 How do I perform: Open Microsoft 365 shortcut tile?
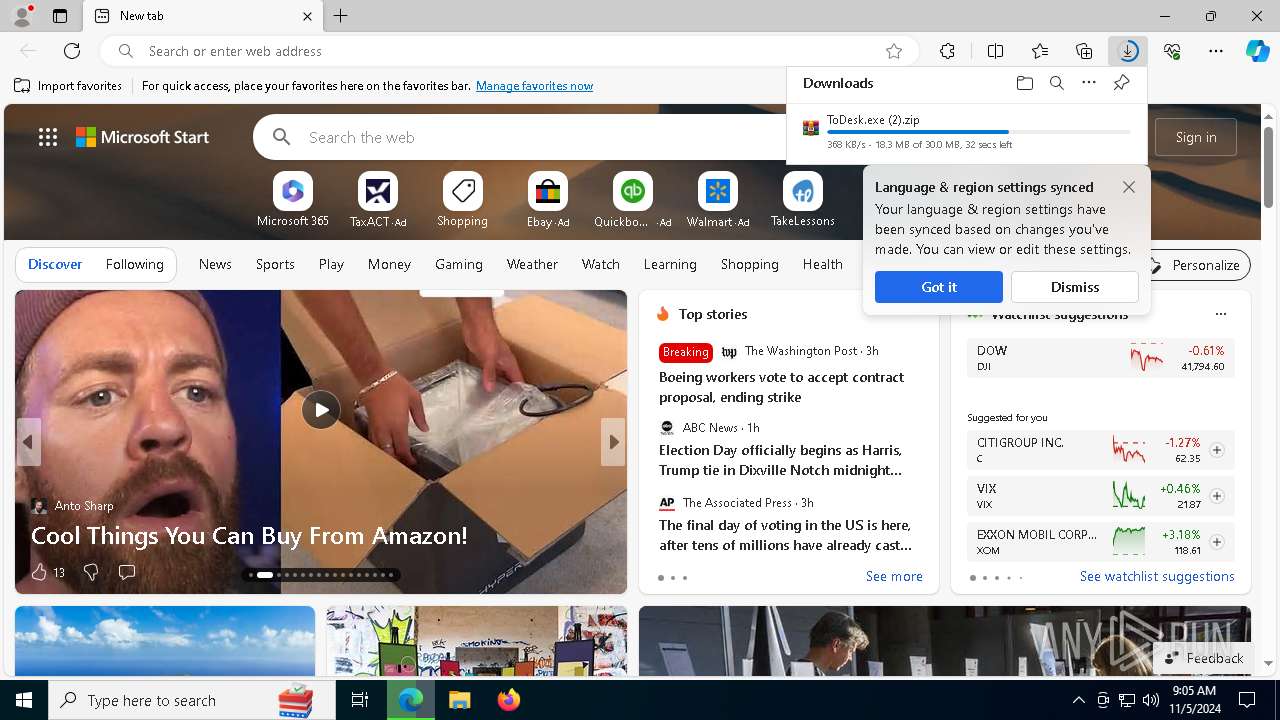point(292,200)
